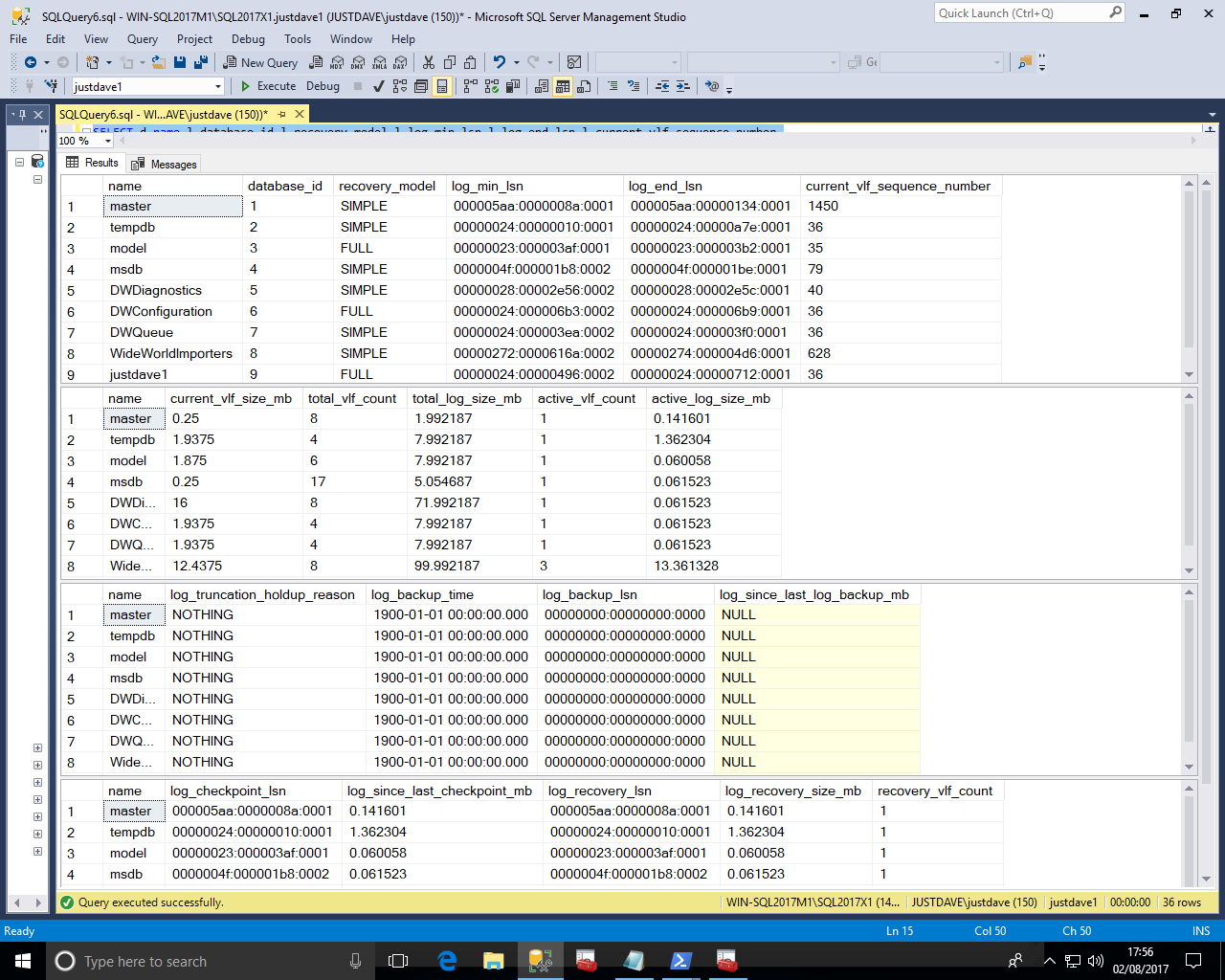This screenshot has height=980, width=1225.
Task: Click the Decrease Indent icon
Action: [x=662, y=86]
